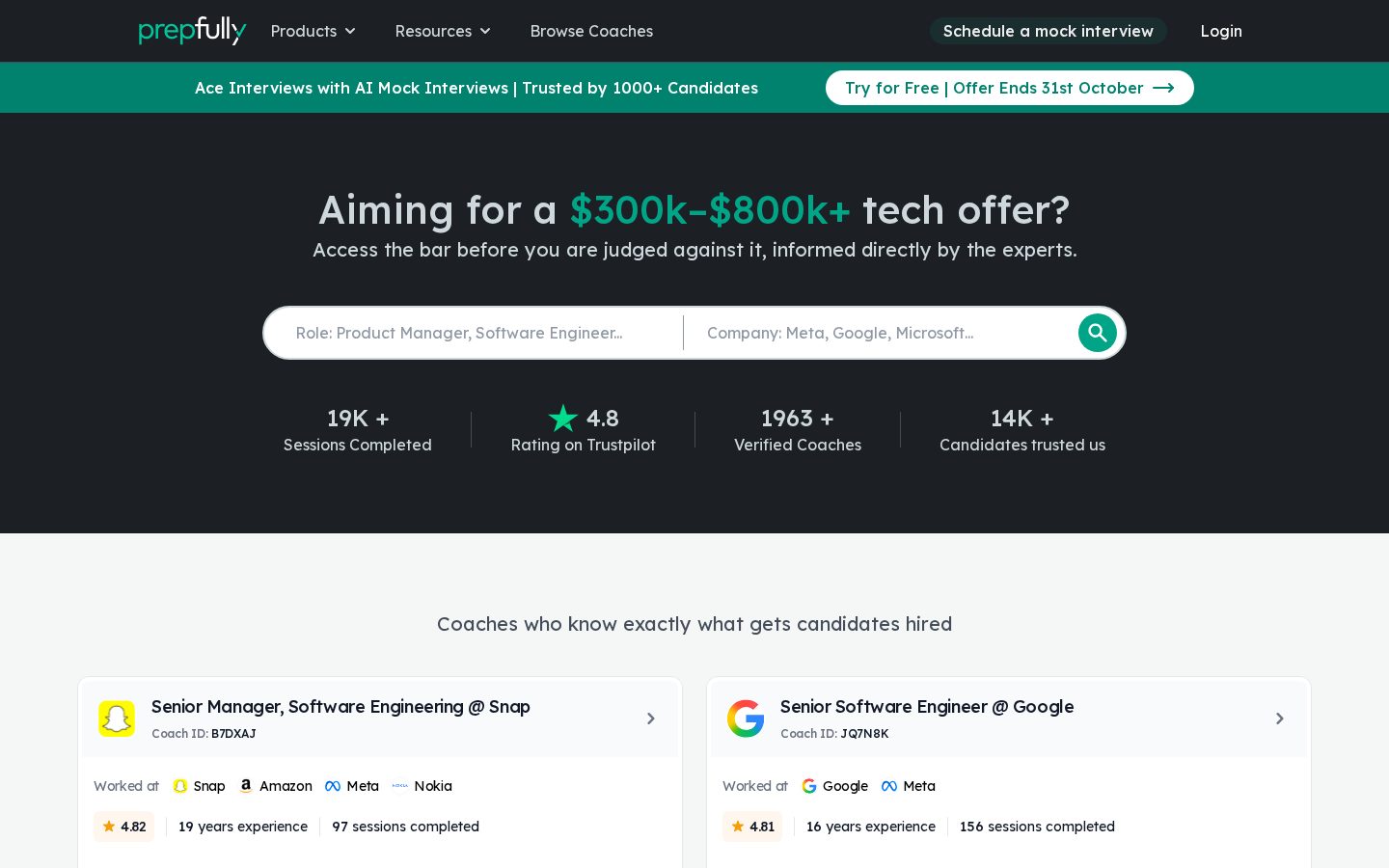Image resolution: width=1389 pixels, height=868 pixels.
Task: Open Senior Software Engineer @ Google
Action: (x=927, y=707)
